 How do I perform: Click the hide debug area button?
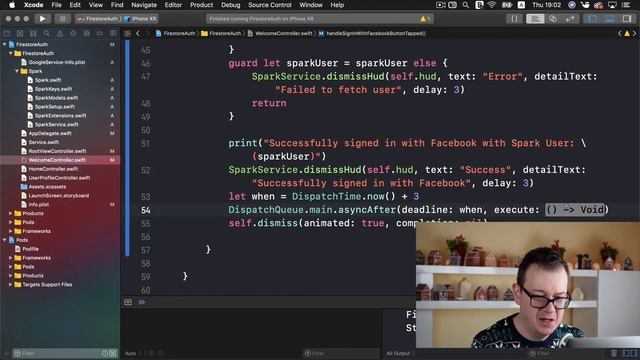(128, 302)
